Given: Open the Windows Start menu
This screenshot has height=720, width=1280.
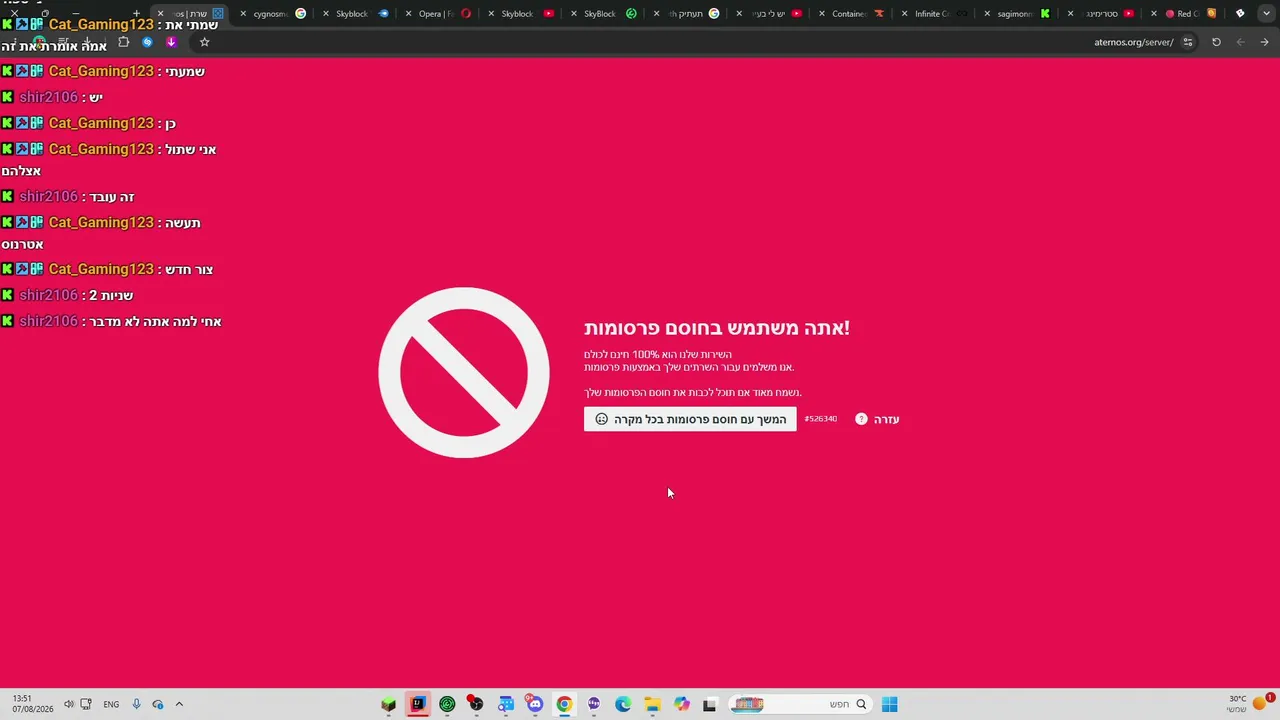Looking at the screenshot, I should coord(889,704).
